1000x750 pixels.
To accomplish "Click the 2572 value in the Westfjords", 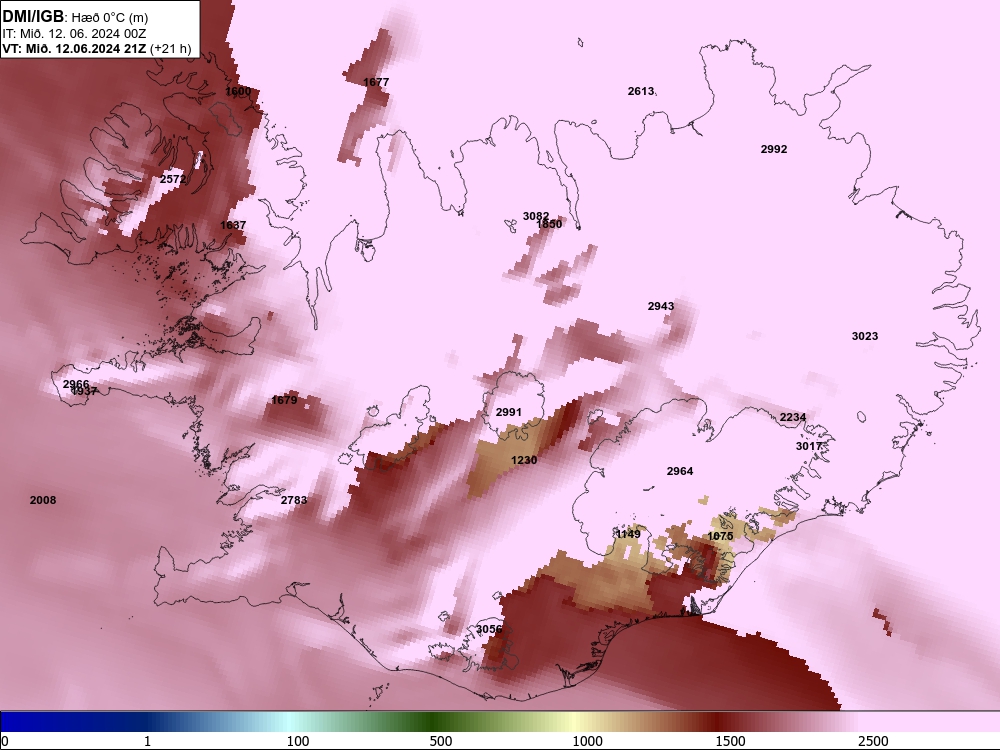I will [173, 179].
